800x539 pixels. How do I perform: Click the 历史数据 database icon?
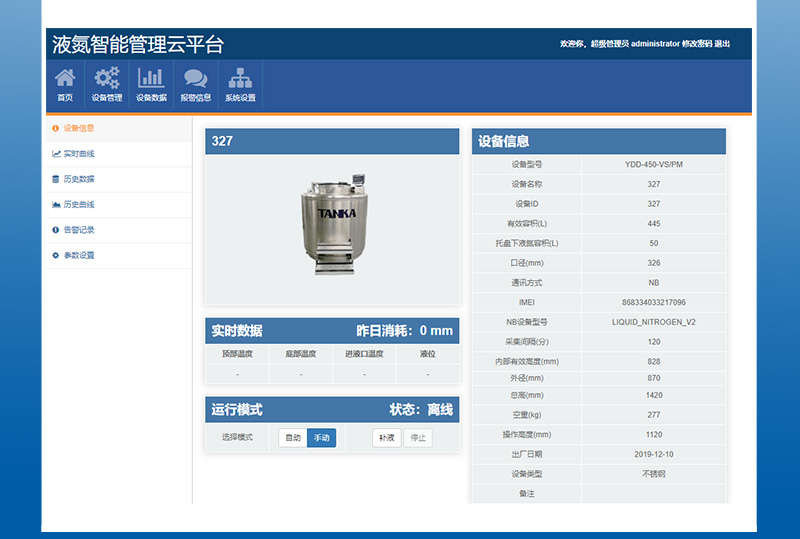pyautogui.click(x=56, y=179)
